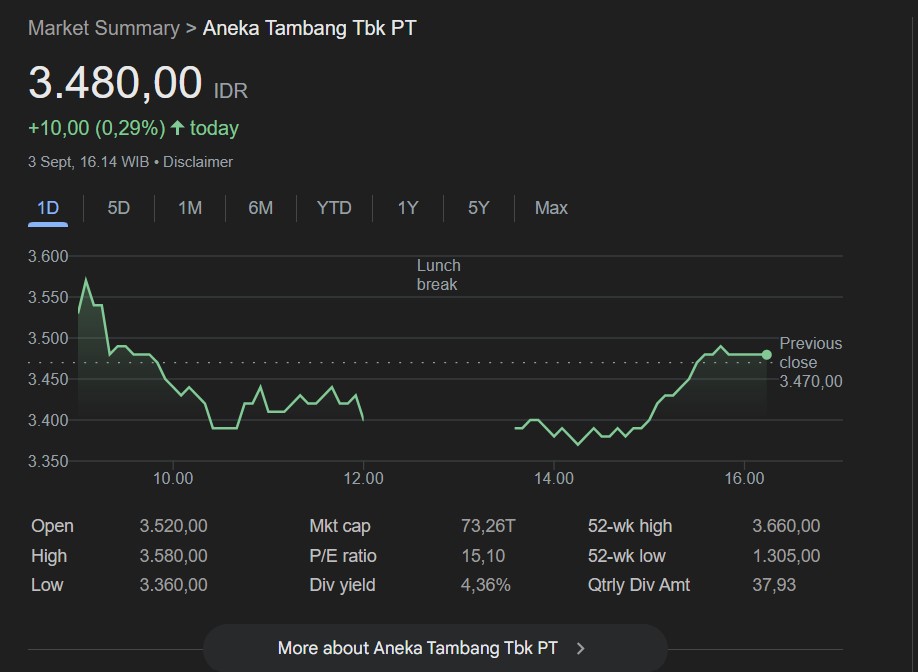Click the green up arrow next to today
Screen dimensions: 918x672
click(177, 128)
